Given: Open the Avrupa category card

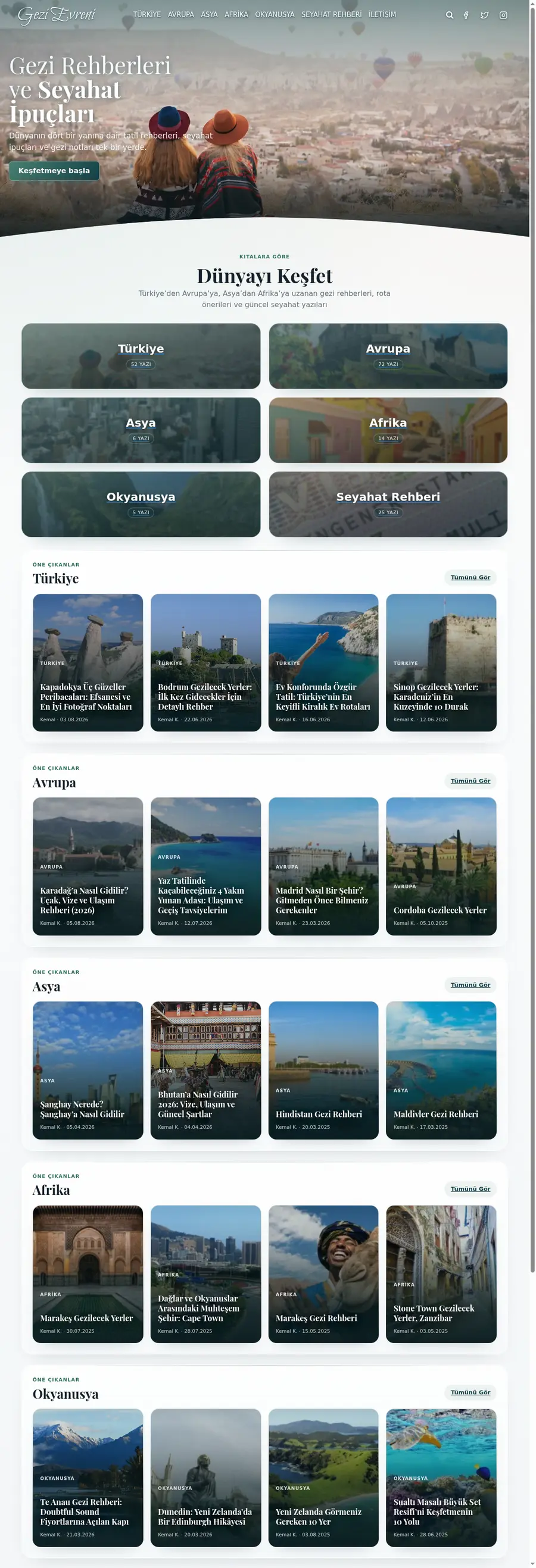Looking at the screenshot, I should pyautogui.click(x=388, y=355).
